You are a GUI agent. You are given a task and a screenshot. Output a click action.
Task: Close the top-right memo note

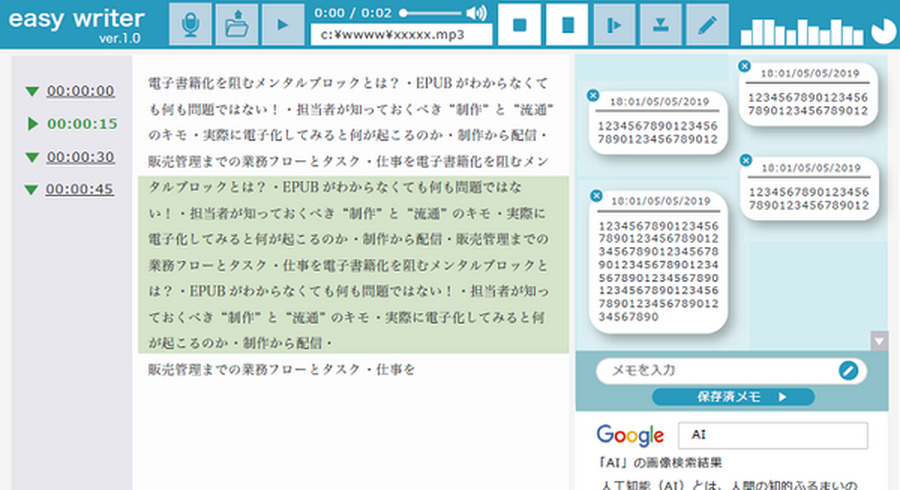[x=744, y=66]
